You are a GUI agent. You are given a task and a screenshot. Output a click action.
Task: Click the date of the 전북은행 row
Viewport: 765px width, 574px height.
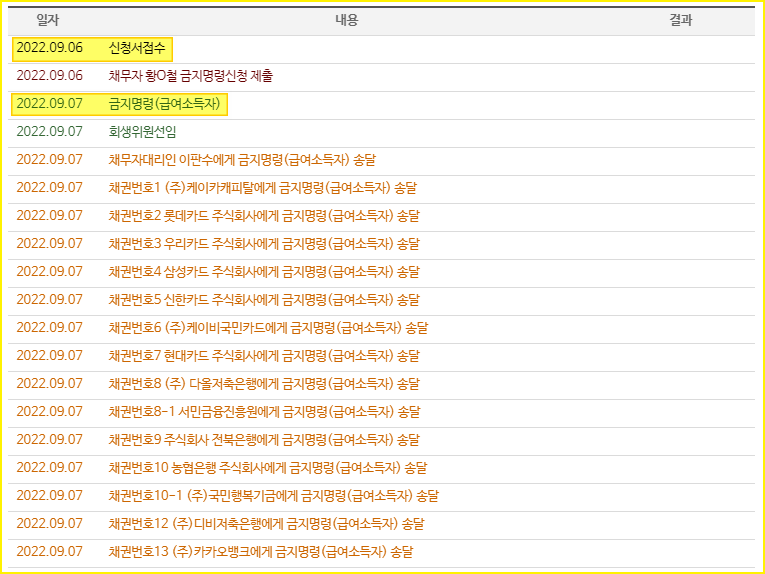(50, 439)
